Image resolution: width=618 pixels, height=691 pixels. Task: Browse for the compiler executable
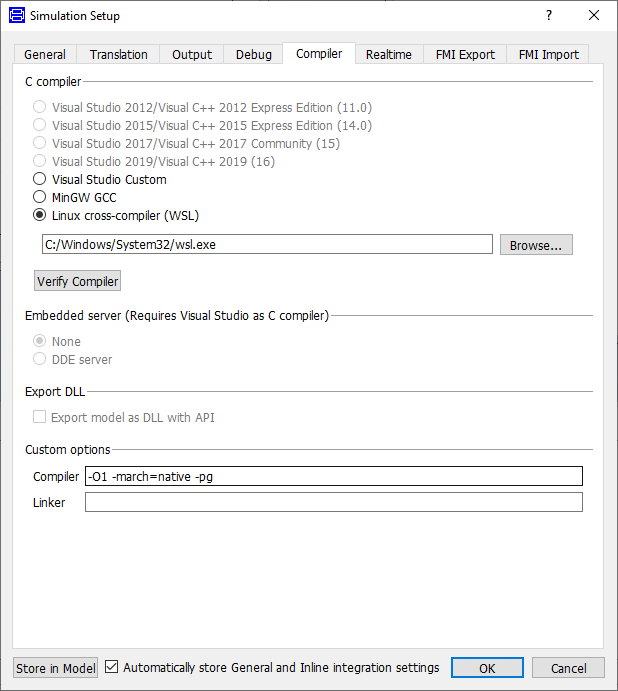(536, 245)
